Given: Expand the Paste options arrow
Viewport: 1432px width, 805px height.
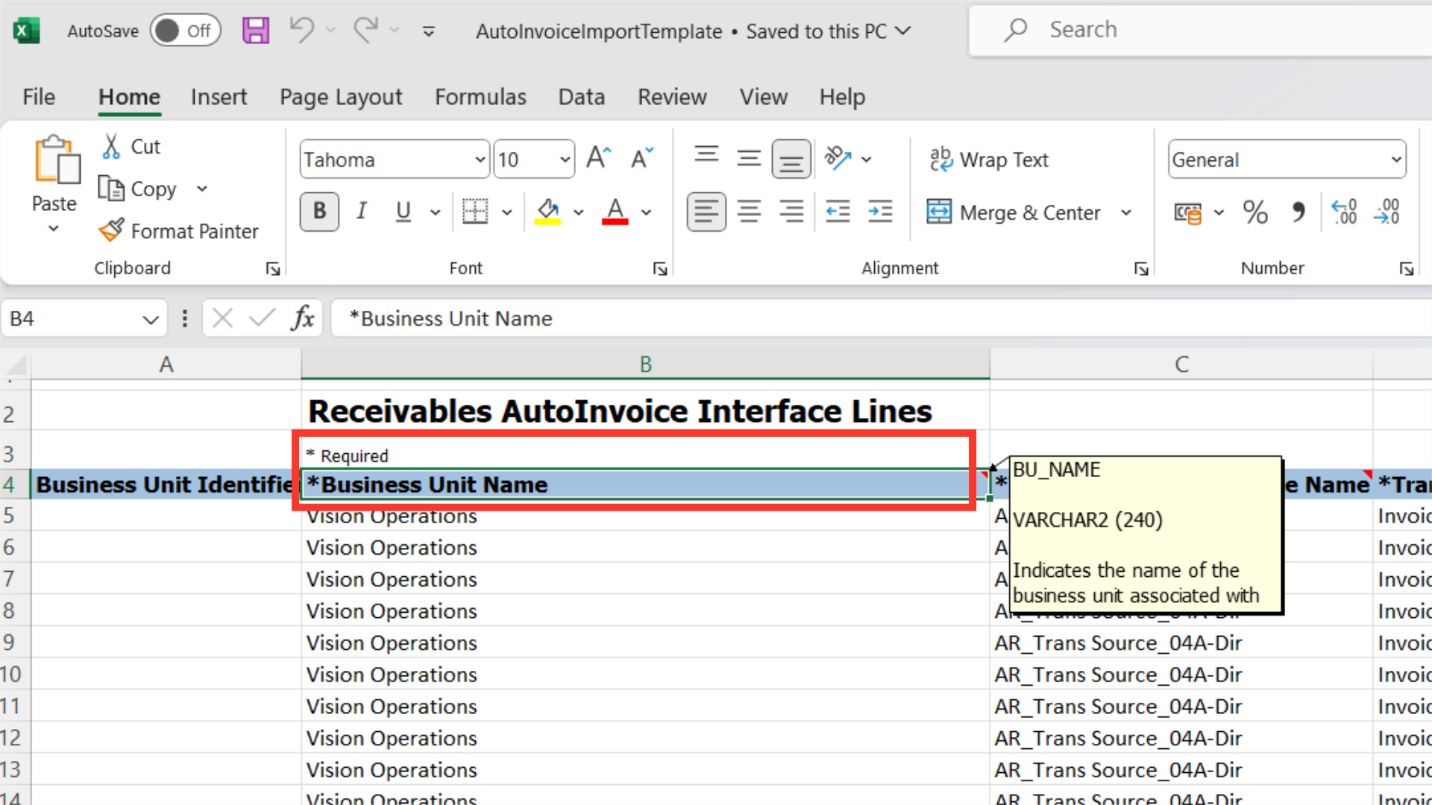Looking at the screenshot, I should (x=54, y=229).
